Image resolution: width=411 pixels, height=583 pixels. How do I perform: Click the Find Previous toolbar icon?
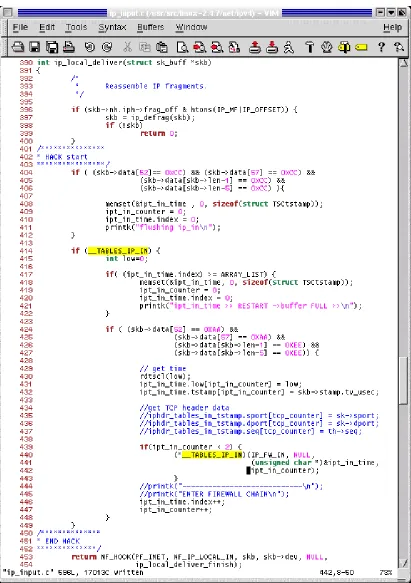click(x=217, y=47)
